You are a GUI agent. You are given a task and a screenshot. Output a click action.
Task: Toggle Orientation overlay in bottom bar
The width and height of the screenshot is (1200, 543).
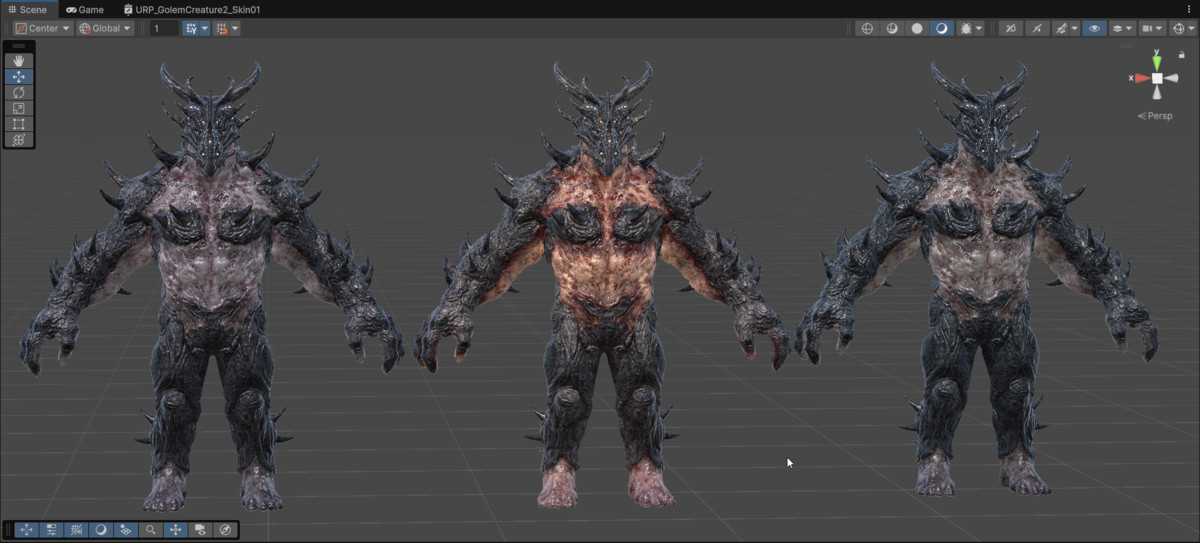pos(176,530)
